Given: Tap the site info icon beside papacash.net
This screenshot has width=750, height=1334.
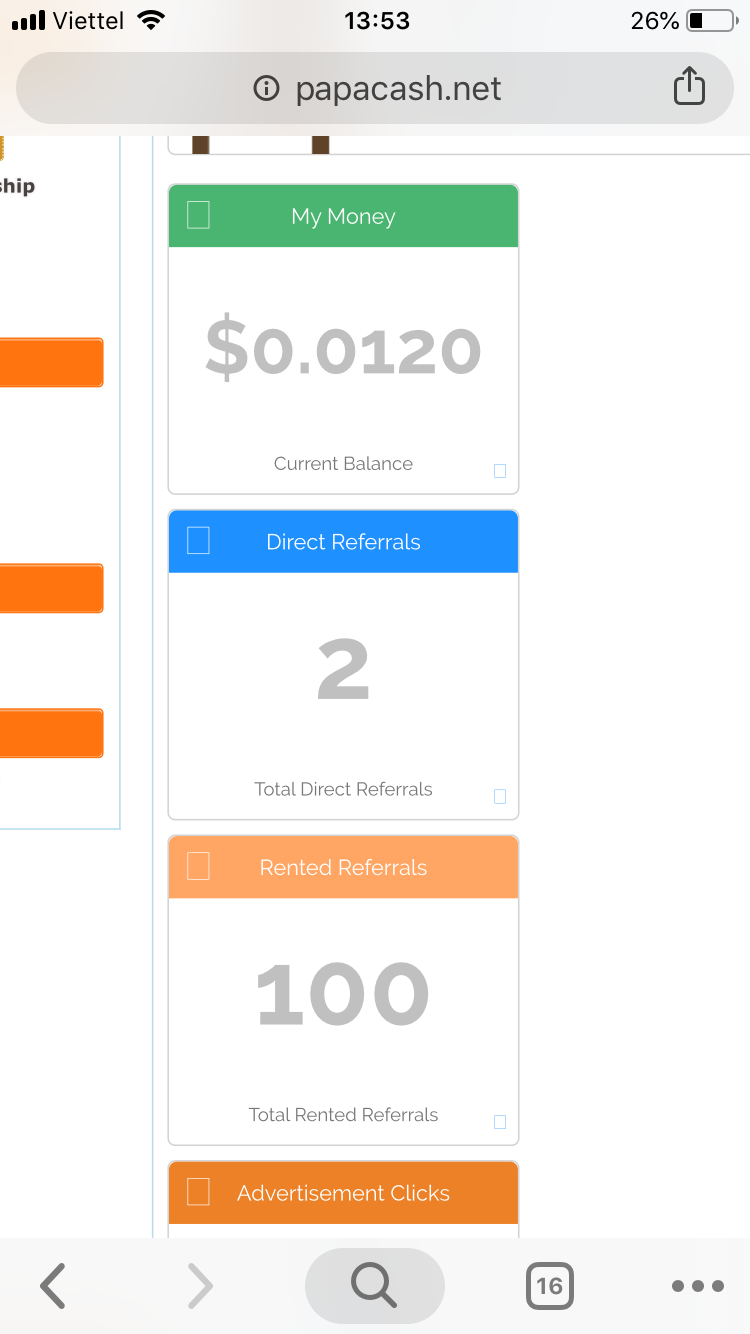Looking at the screenshot, I should point(266,89).
